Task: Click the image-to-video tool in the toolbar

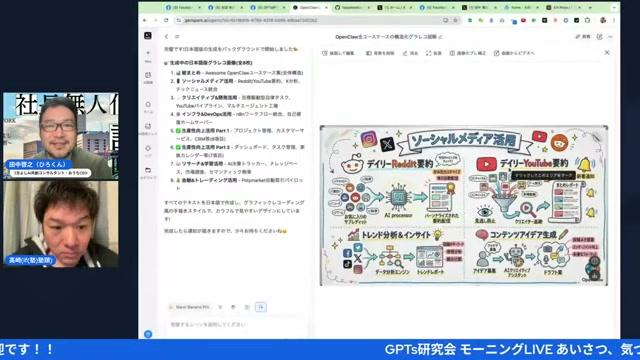Action: pyautogui.click(x=514, y=53)
